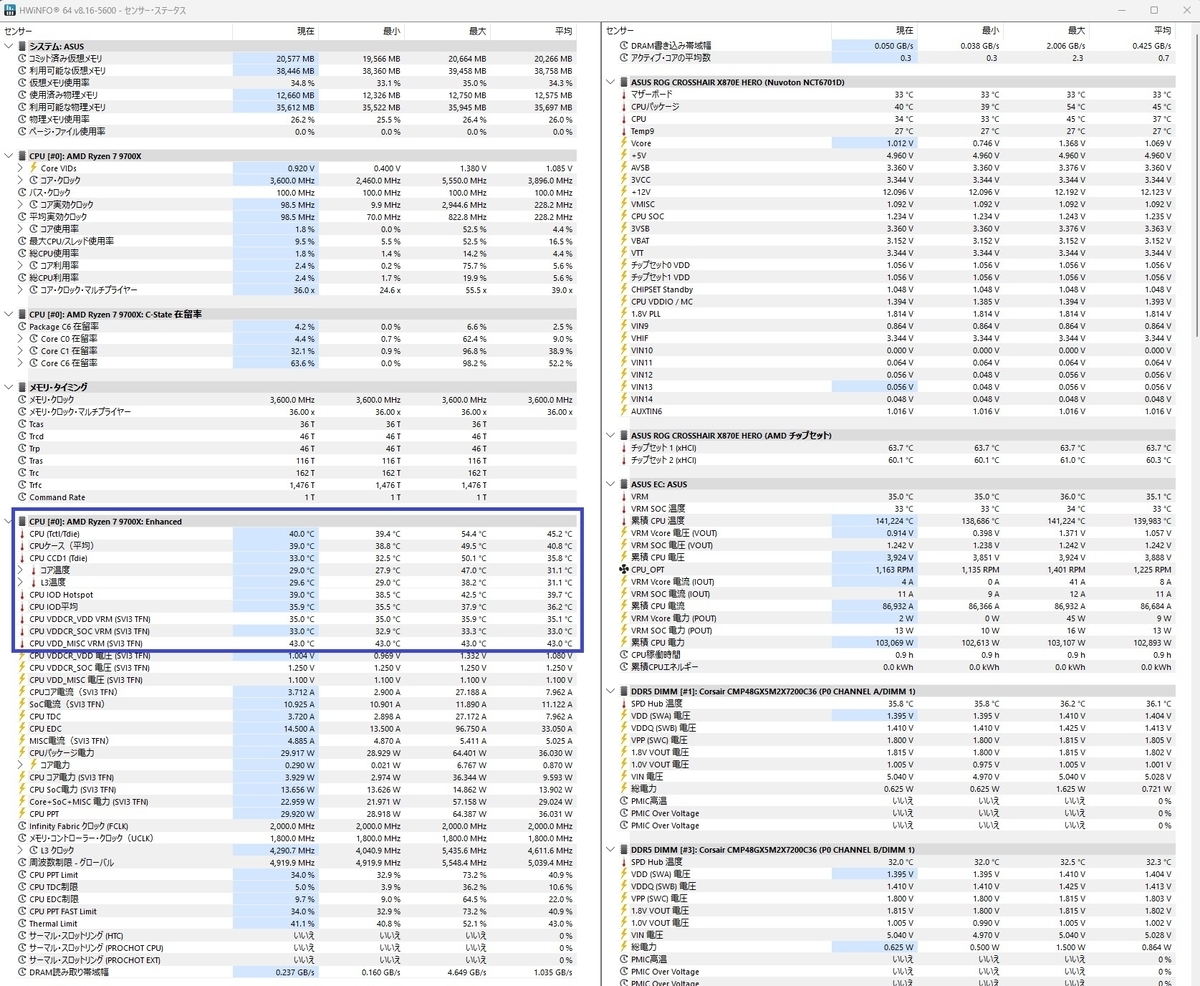Click the 1,163 RPM current value
This screenshot has height=986, width=1200.
click(894, 569)
